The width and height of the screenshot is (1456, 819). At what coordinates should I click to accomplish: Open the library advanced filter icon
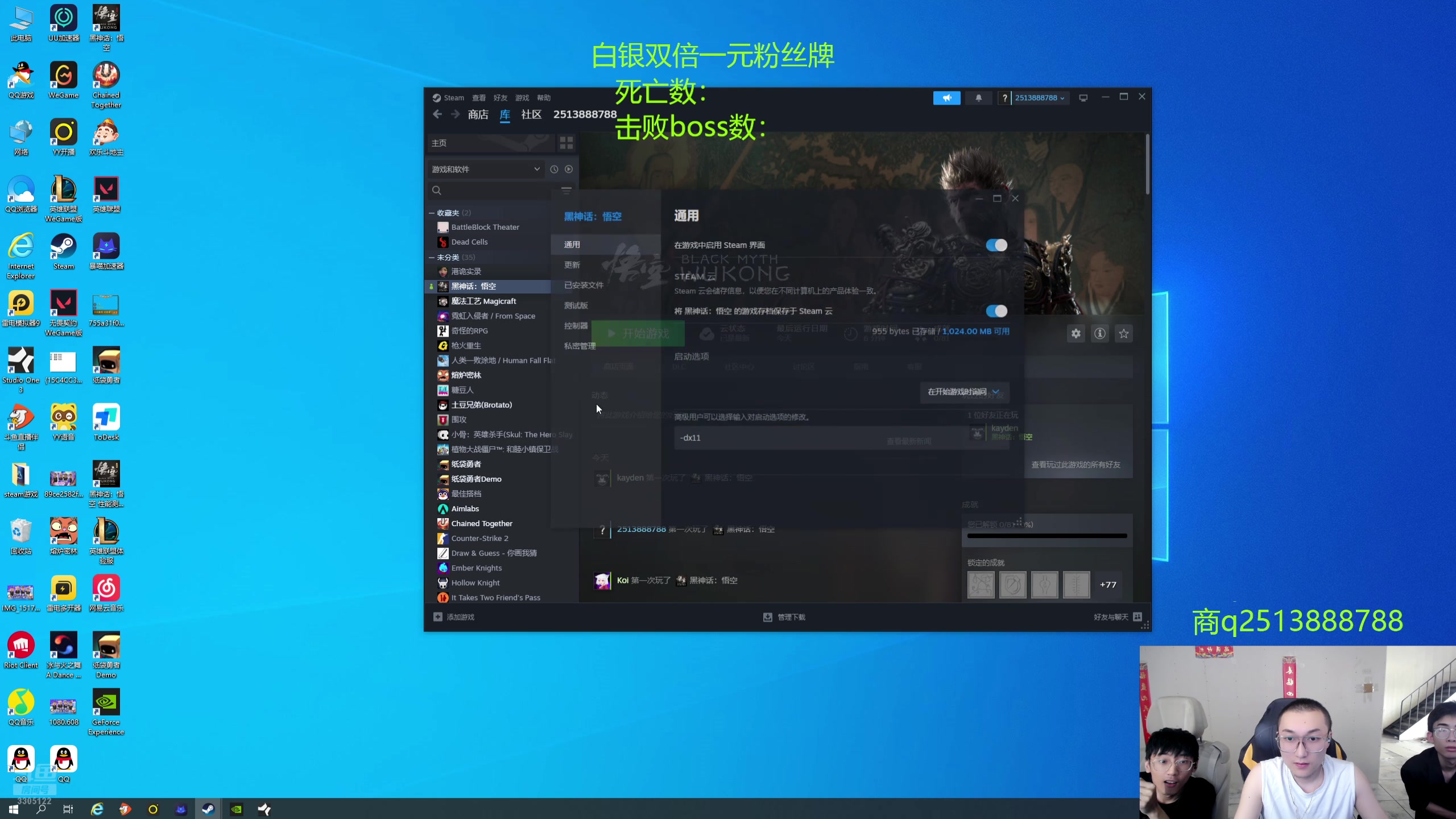(x=566, y=190)
